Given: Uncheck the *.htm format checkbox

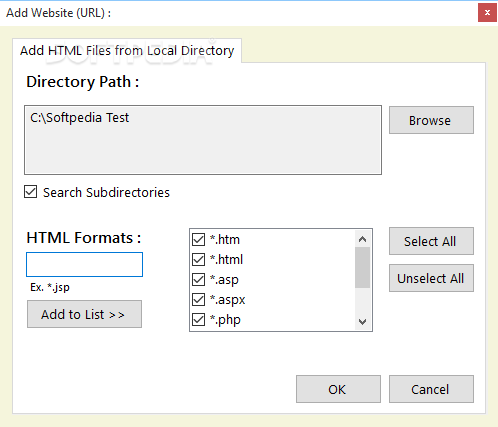Looking at the screenshot, I should click(x=199, y=239).
